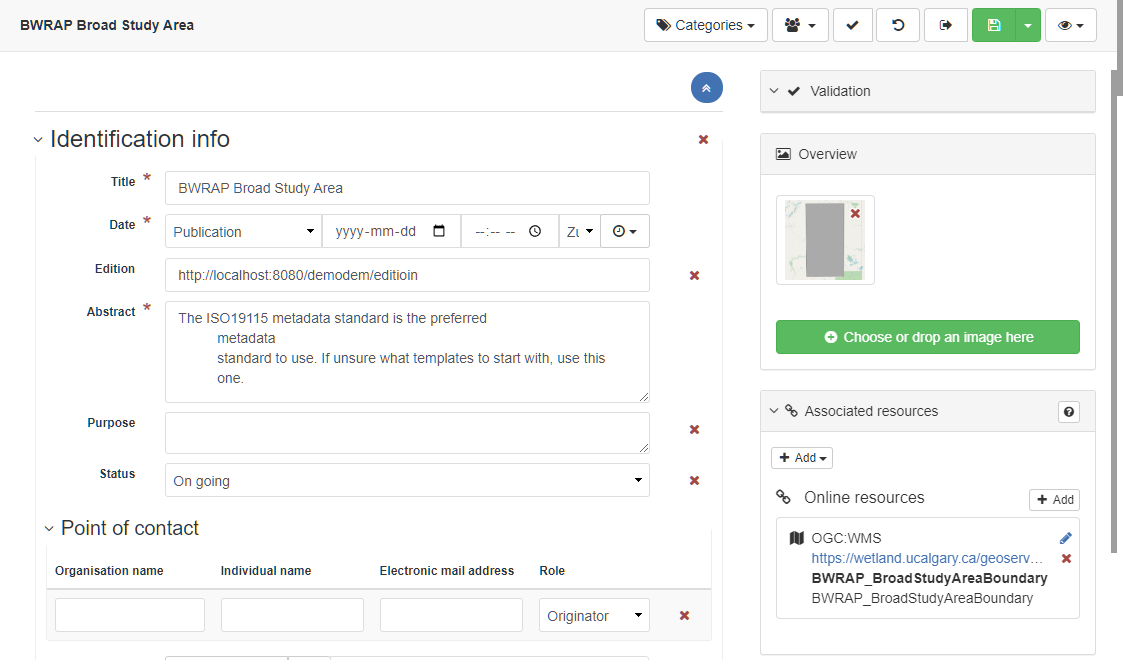
Task: Open the Add associated resource dropdown
Action: 801,457
